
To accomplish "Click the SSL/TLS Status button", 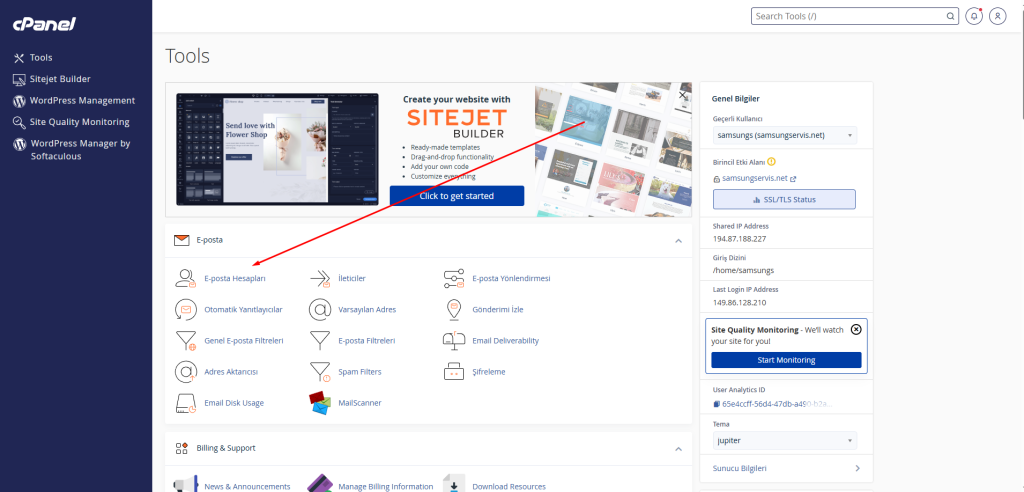I will pos(784,199).
